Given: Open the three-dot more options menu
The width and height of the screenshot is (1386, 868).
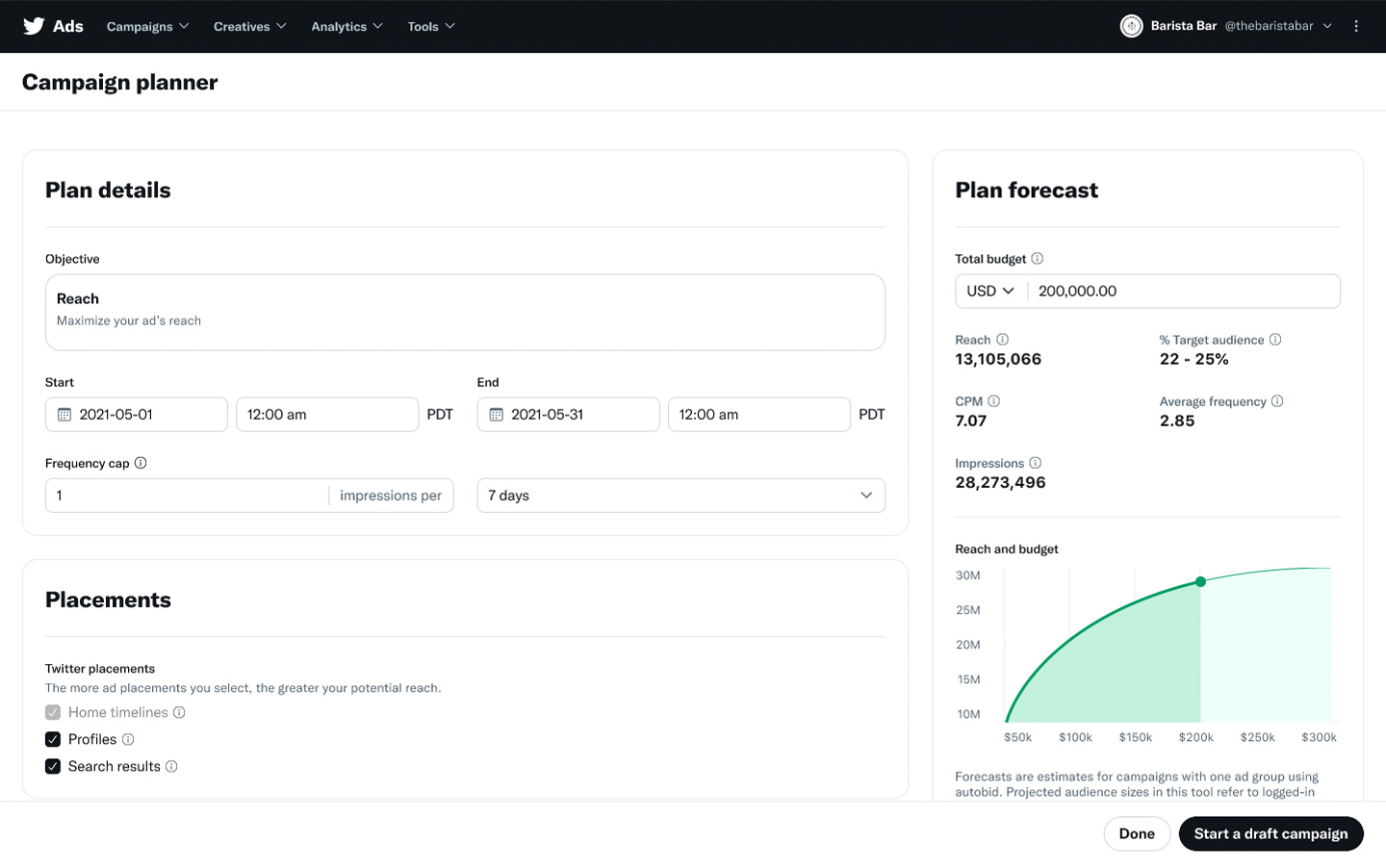Looking at the screenshot, I should click(1356, 26).
